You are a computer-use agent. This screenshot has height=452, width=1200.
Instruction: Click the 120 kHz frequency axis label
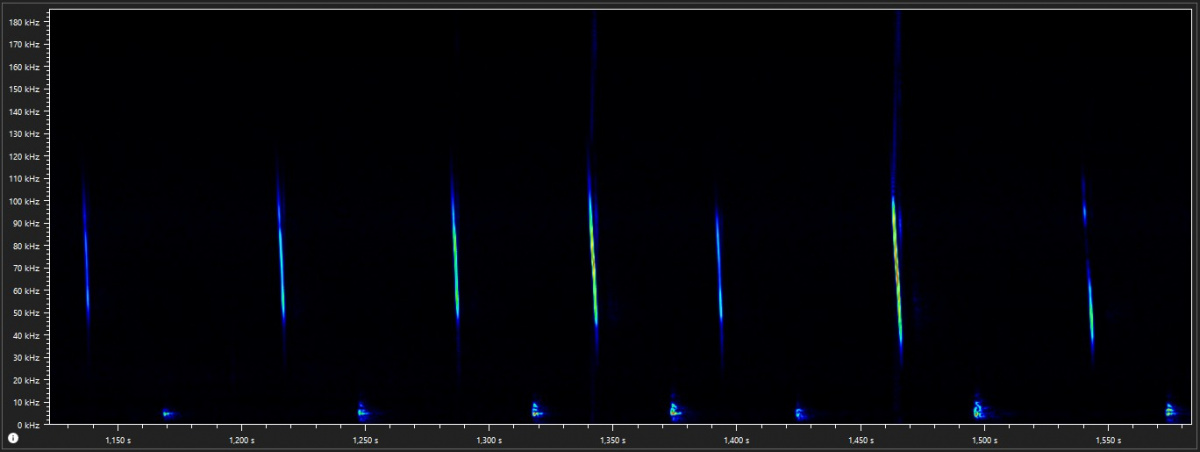23,157
